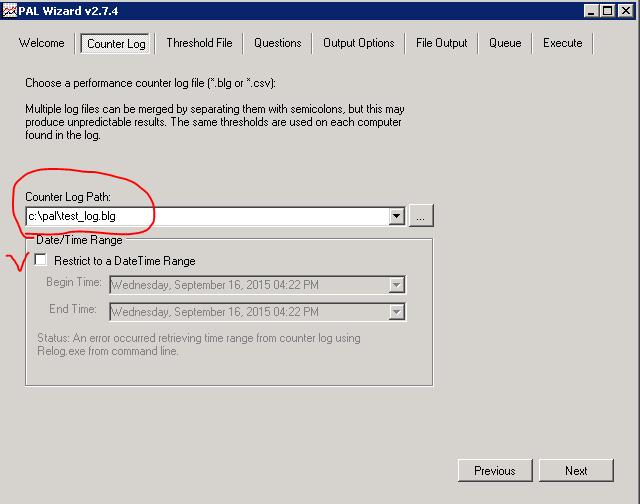This screenshot has height=504, width=640.
Task: Close the PAL Wizard window
Action: pos(625,11)
